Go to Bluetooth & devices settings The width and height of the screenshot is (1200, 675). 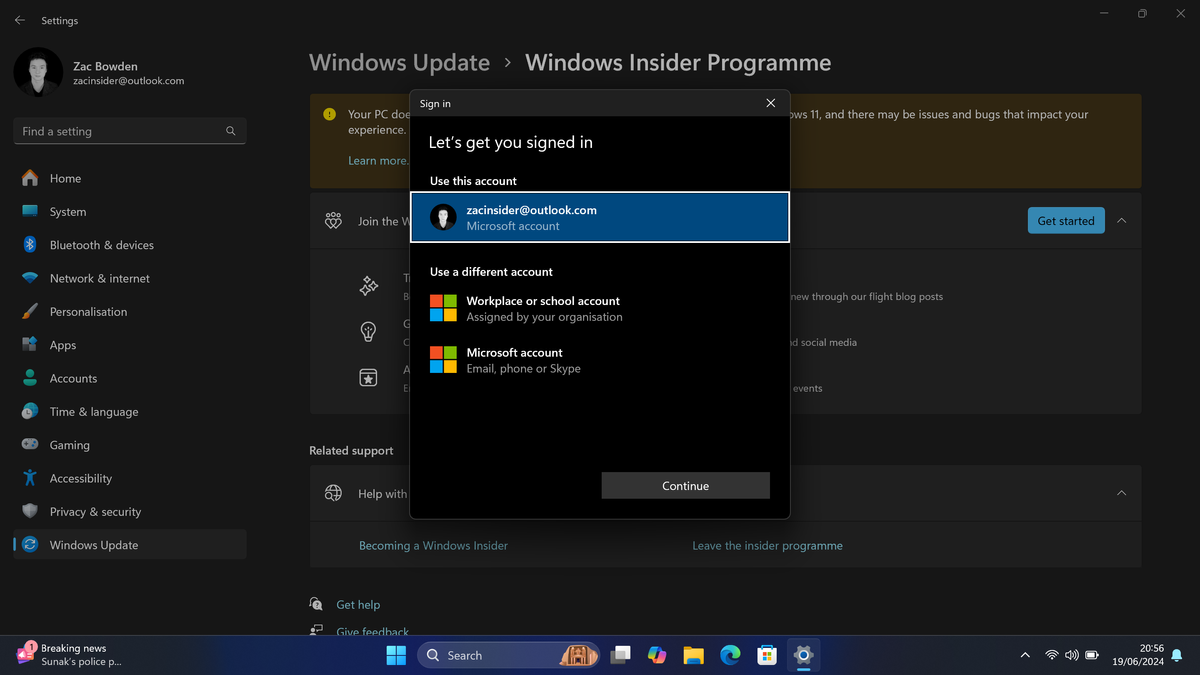[x=130, y=245]
